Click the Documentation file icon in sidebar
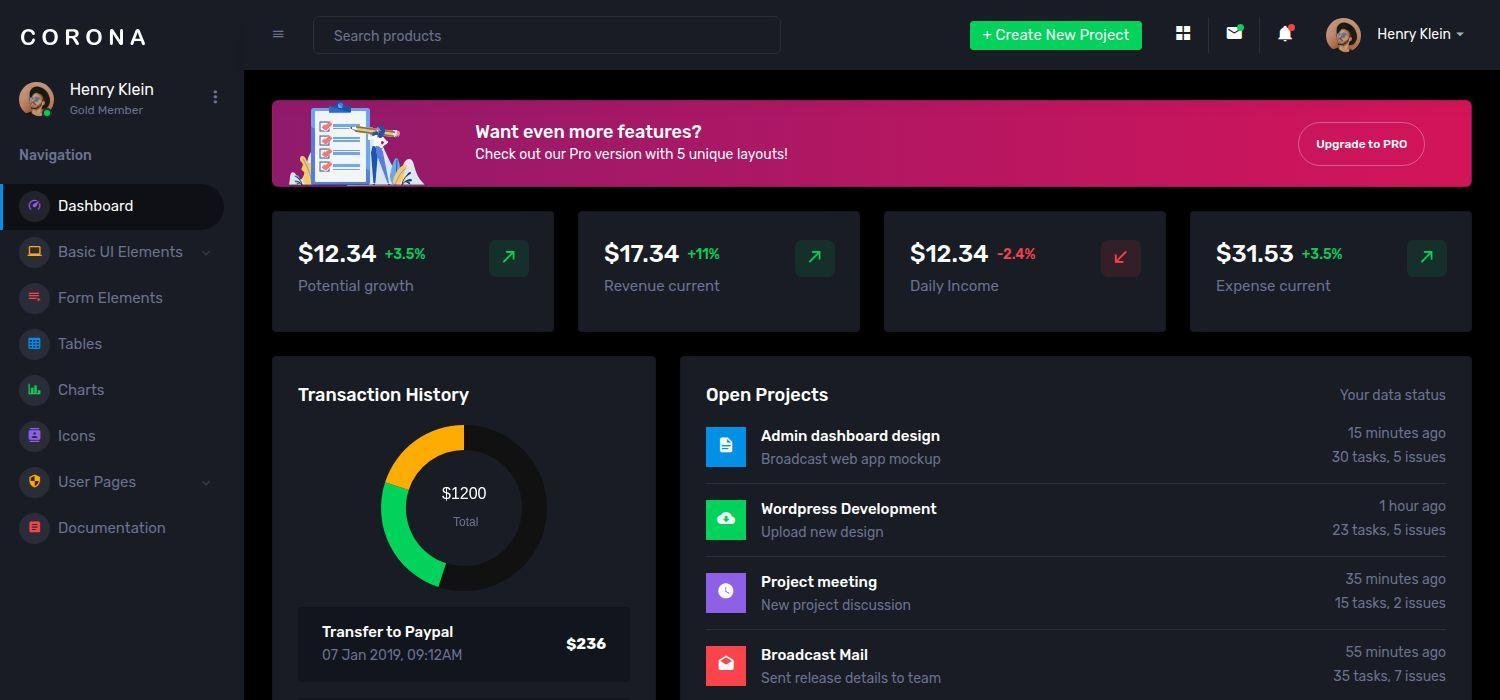This screenshot has height=700, width=1500. pyautogui.click(x=34, y=528)
